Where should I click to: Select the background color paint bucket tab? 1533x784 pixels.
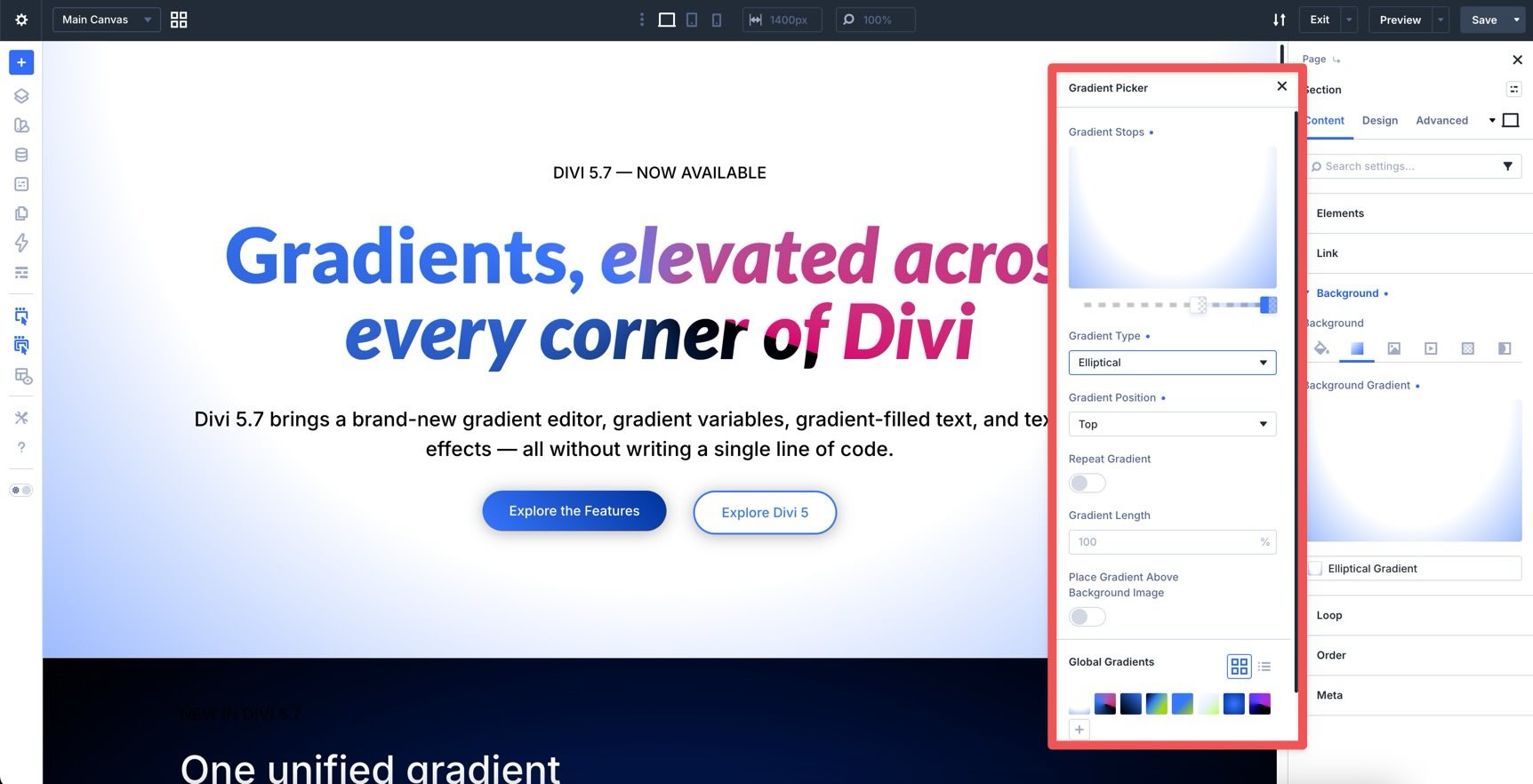tap(1321, 348)
